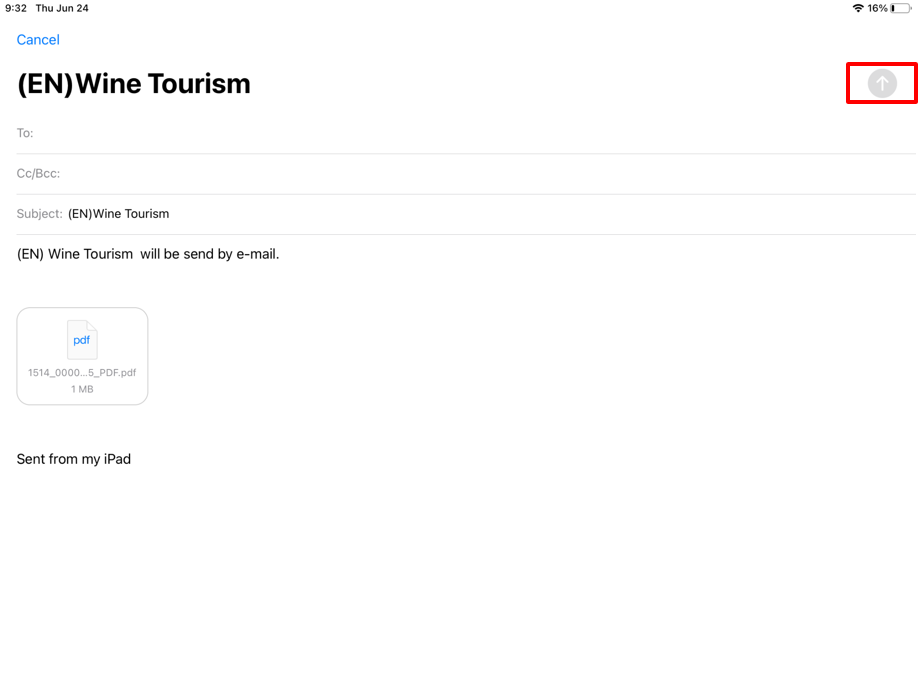This screenshot has height=687, width=918.
Task: Click the 1 MB attachment size label
Action: click(x=82, y=389)
